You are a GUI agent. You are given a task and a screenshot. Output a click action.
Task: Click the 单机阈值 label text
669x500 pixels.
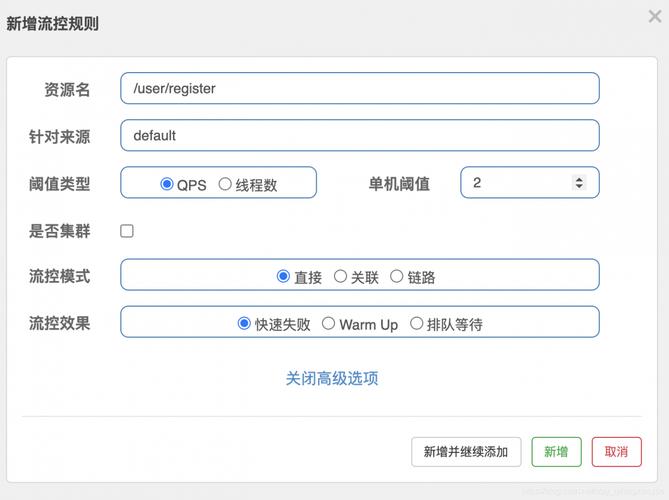(x=399, y=184)
